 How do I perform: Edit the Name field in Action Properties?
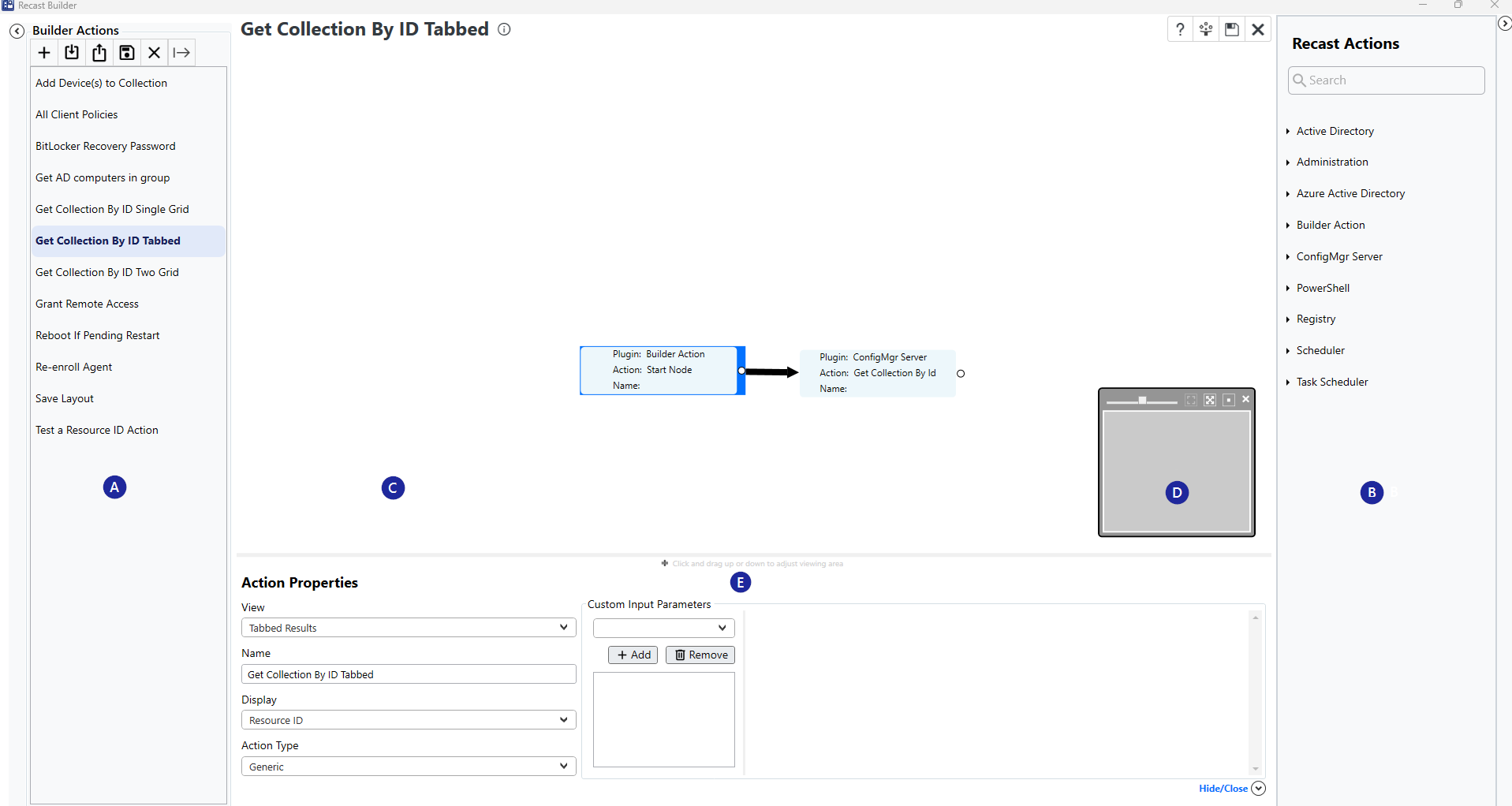409,674
